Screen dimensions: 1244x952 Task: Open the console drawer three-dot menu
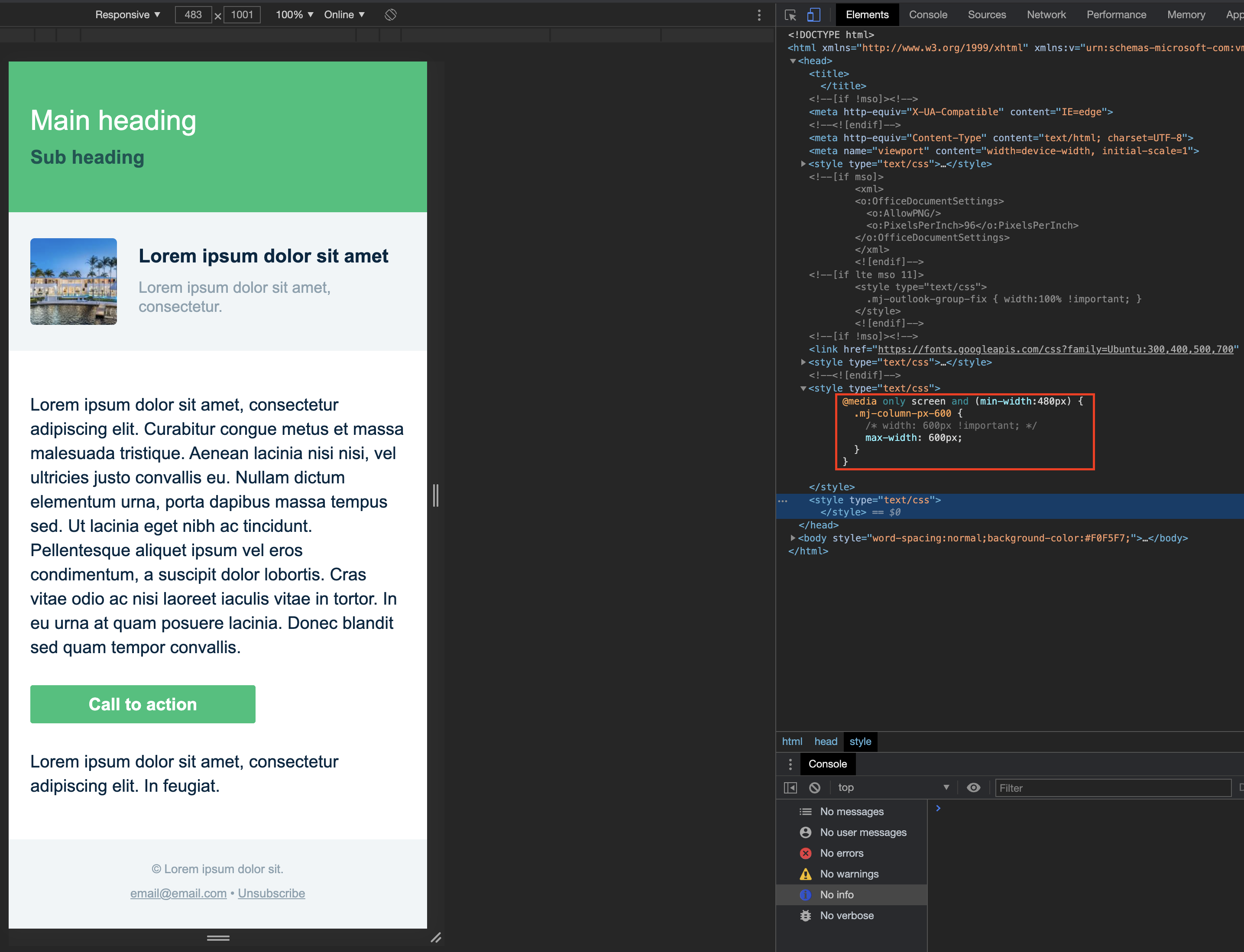790,764
